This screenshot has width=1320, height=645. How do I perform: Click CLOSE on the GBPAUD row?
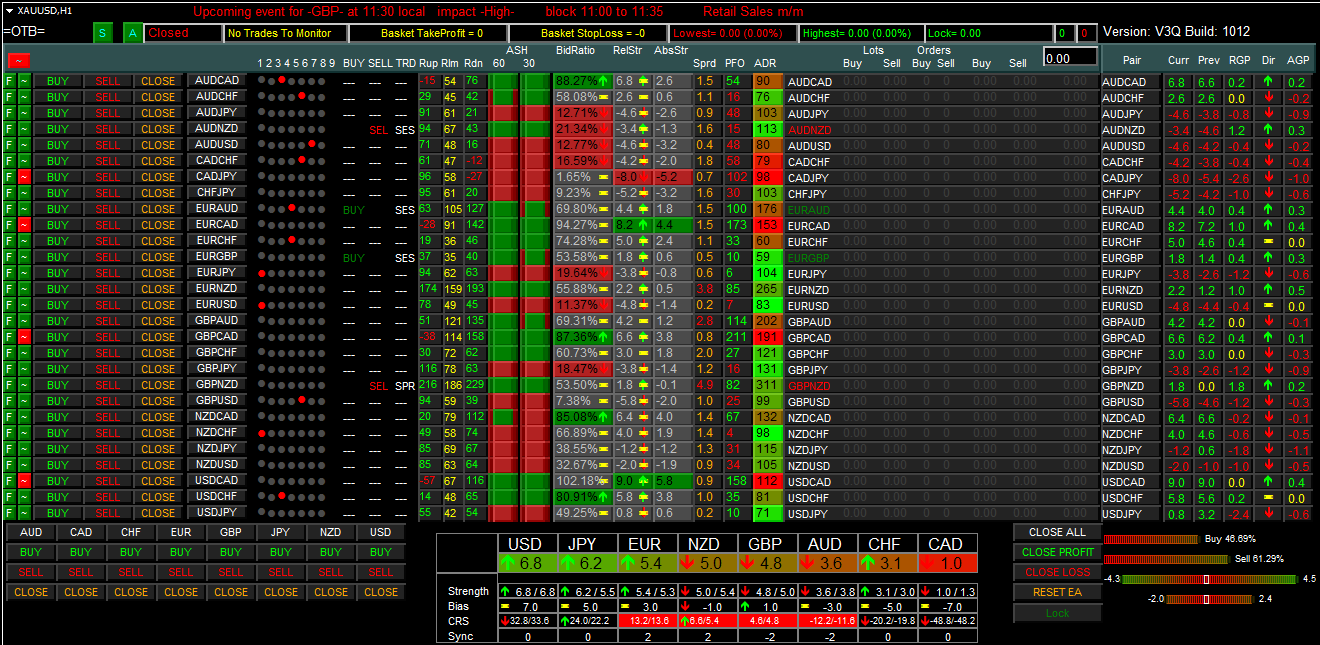point(158,321)
